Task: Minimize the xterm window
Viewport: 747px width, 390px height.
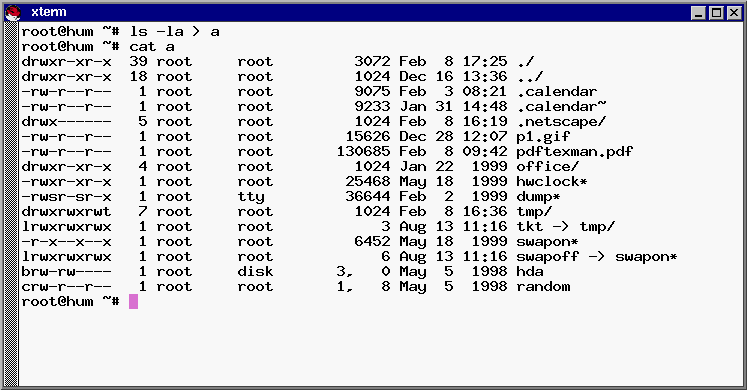Action: 698,13
